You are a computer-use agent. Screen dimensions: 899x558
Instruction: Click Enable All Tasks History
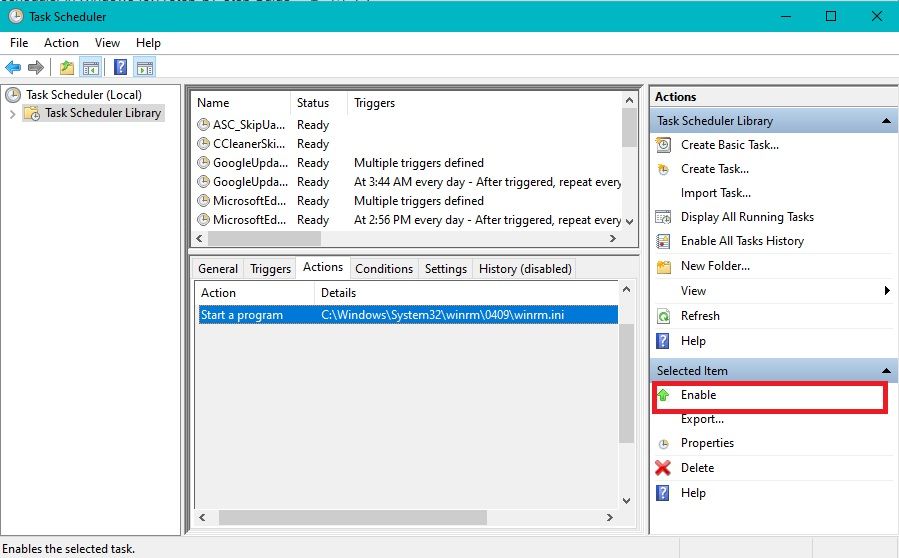[x=741, y=241]
